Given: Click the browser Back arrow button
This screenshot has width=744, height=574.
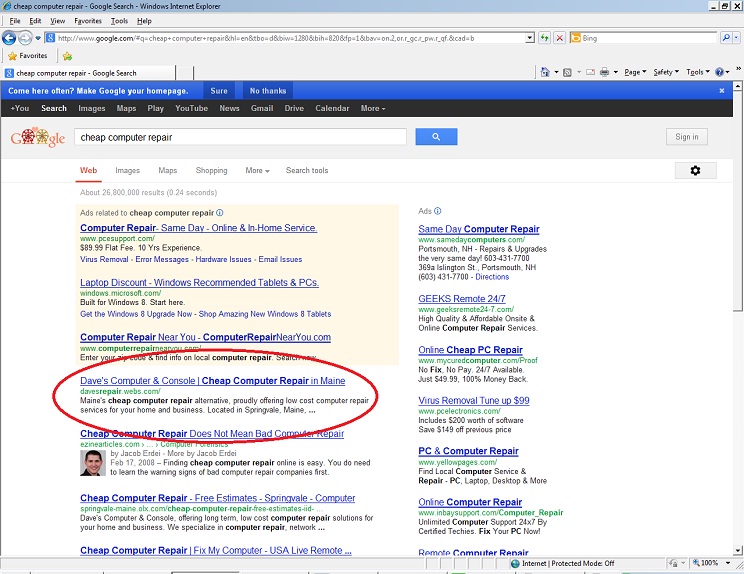Looking at the screenshot, I should 9,38.
